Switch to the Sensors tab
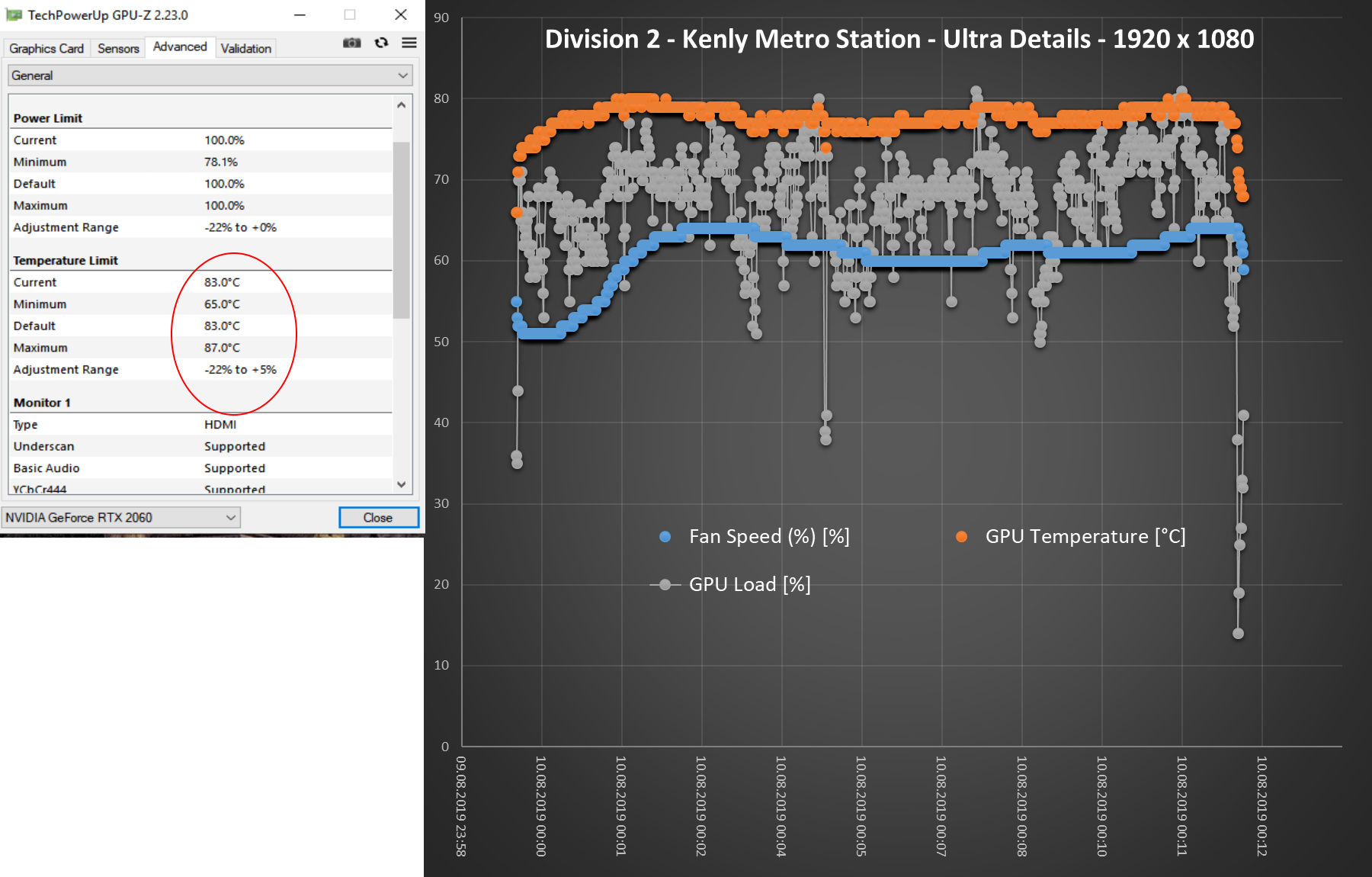The width and height of the screenshot is (1372, 877). click(118, 48)
